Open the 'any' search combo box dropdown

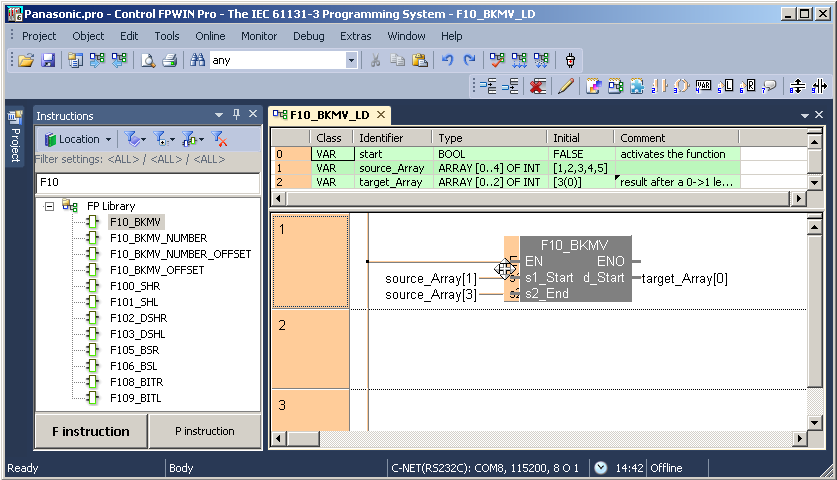pyautogui.click(x=351, y=60)
